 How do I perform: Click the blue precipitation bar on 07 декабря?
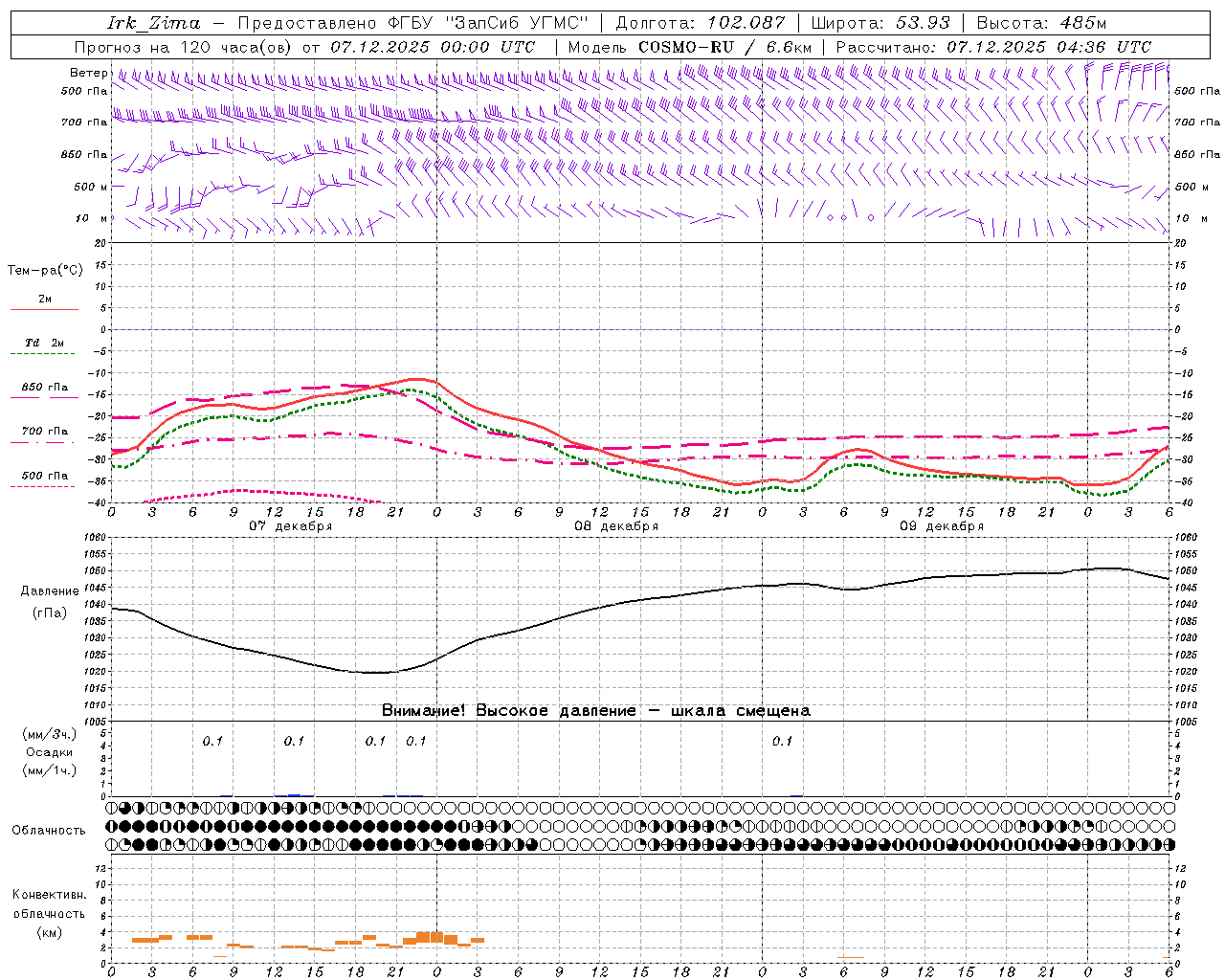(294, 794)
